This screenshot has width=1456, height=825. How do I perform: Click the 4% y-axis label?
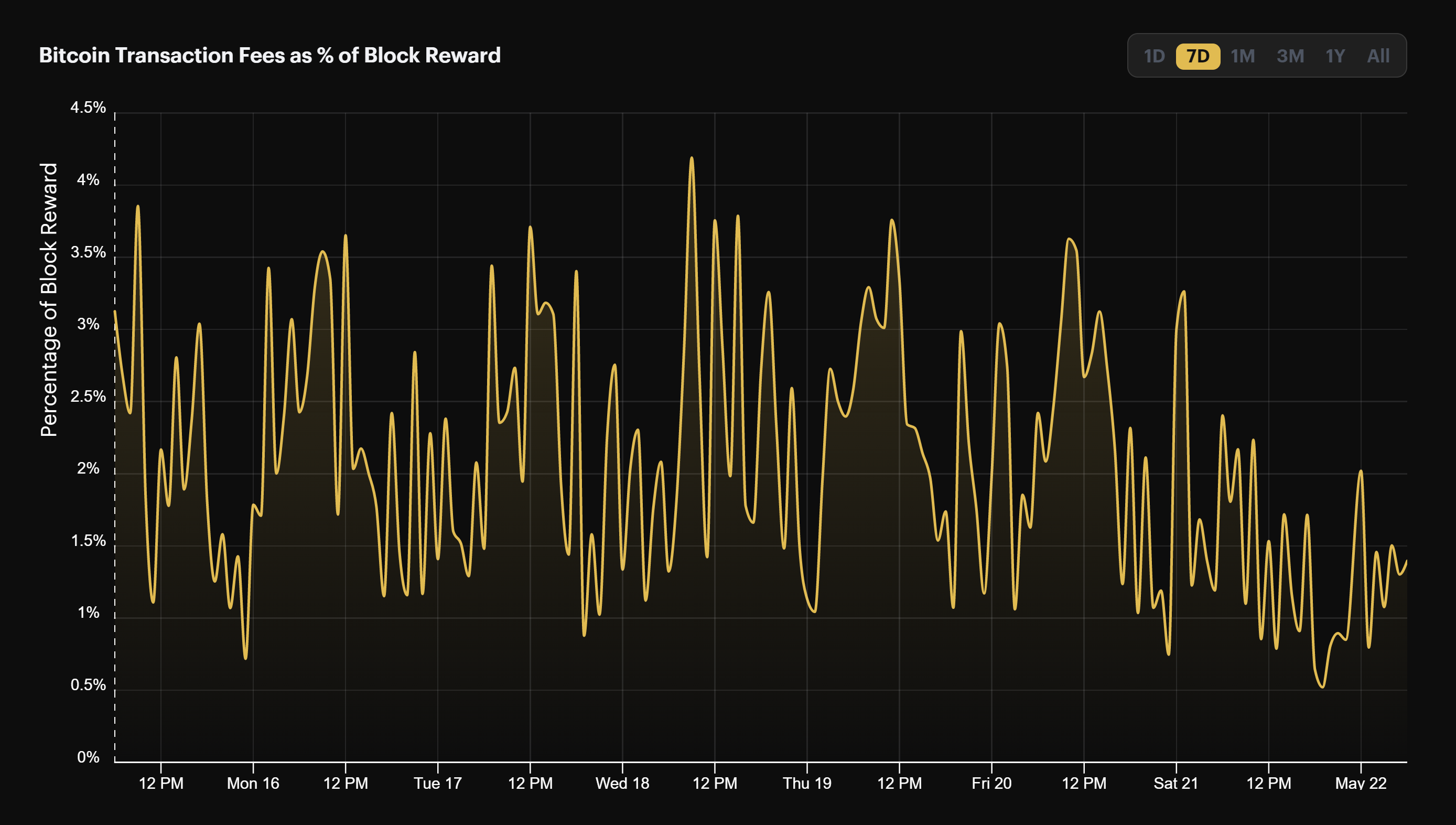88,179
